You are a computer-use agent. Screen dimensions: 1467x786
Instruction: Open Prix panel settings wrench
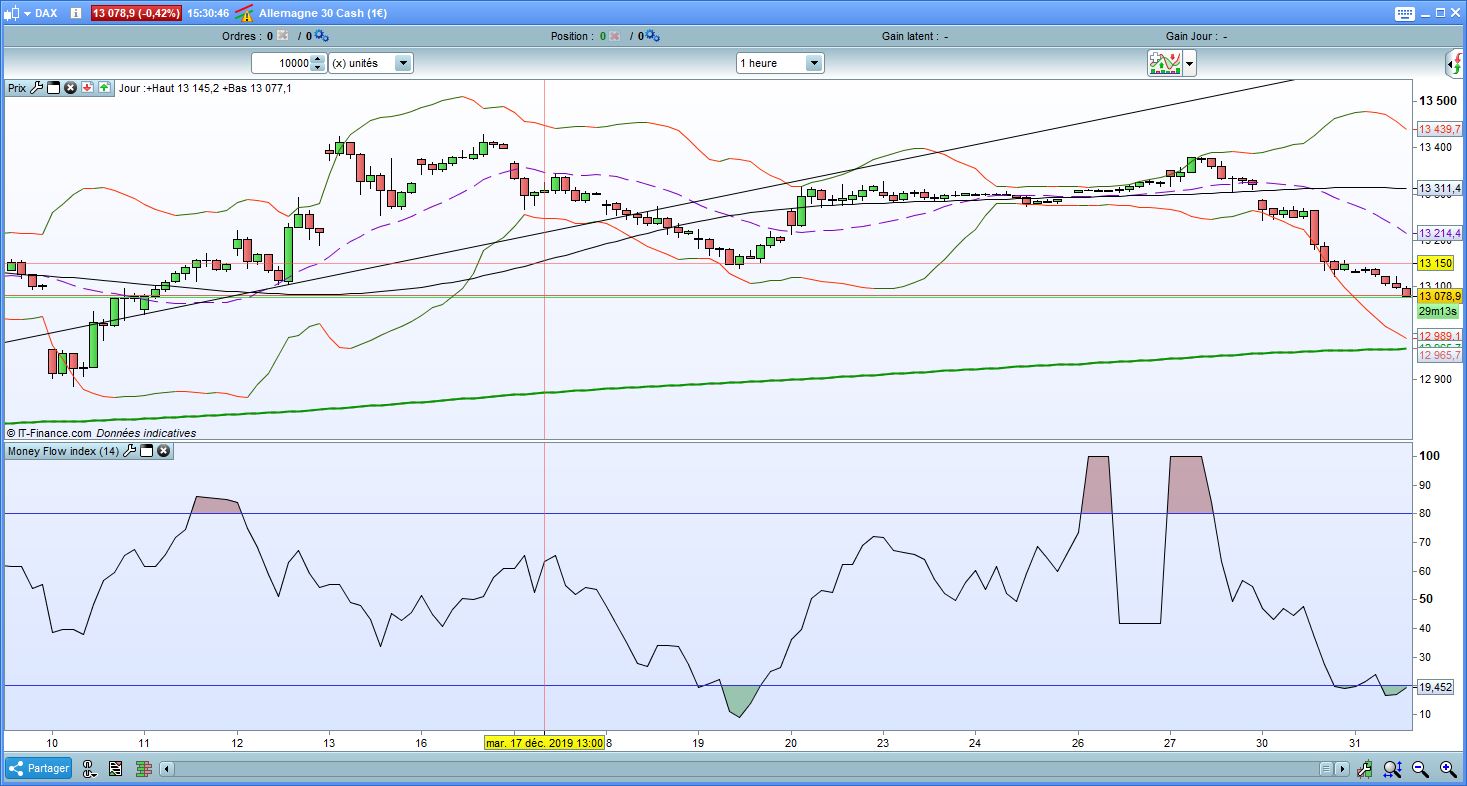point(37,88)
